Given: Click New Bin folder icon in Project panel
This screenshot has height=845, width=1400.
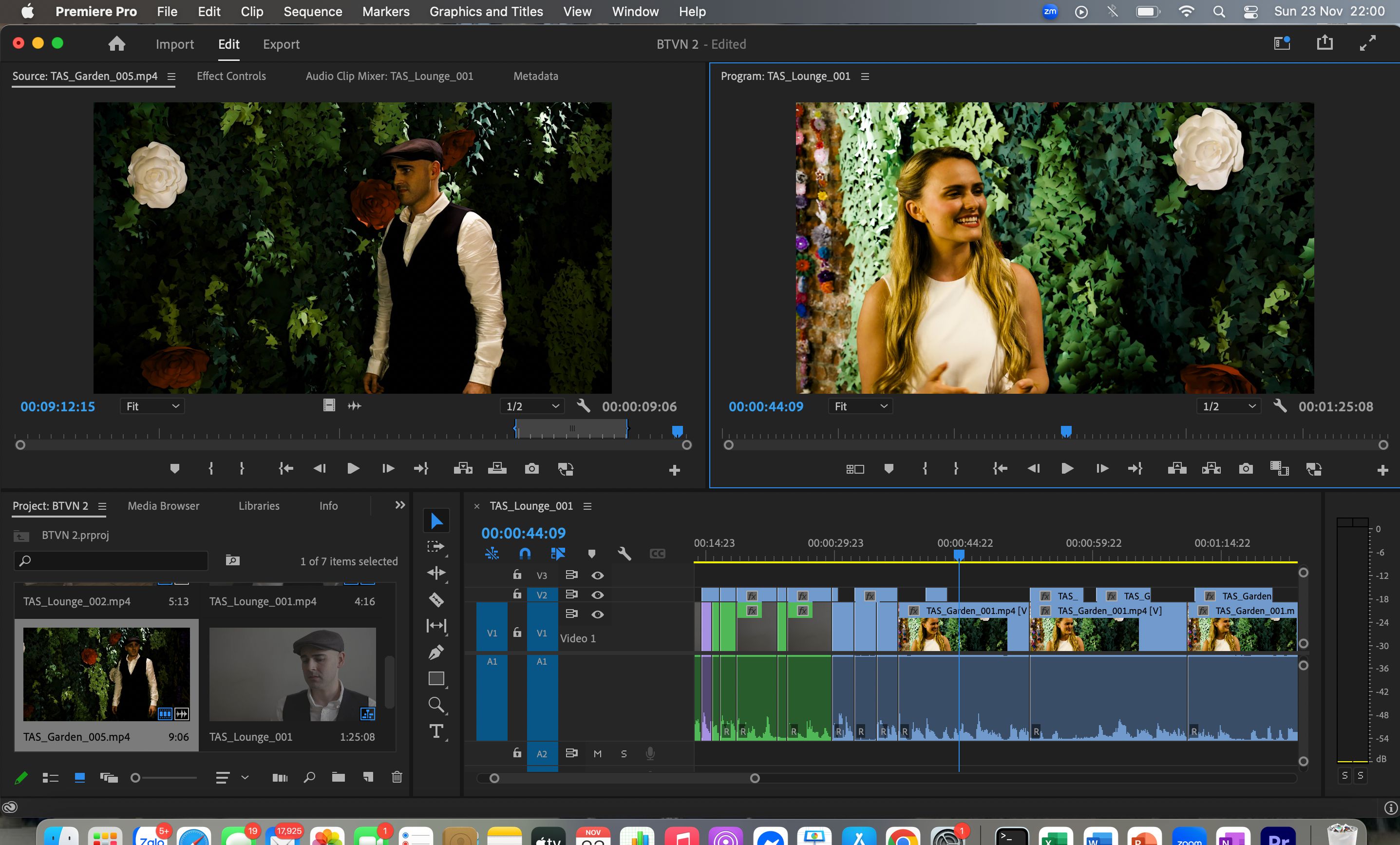Looking at the screenshot, I should [x=338, y=777].
